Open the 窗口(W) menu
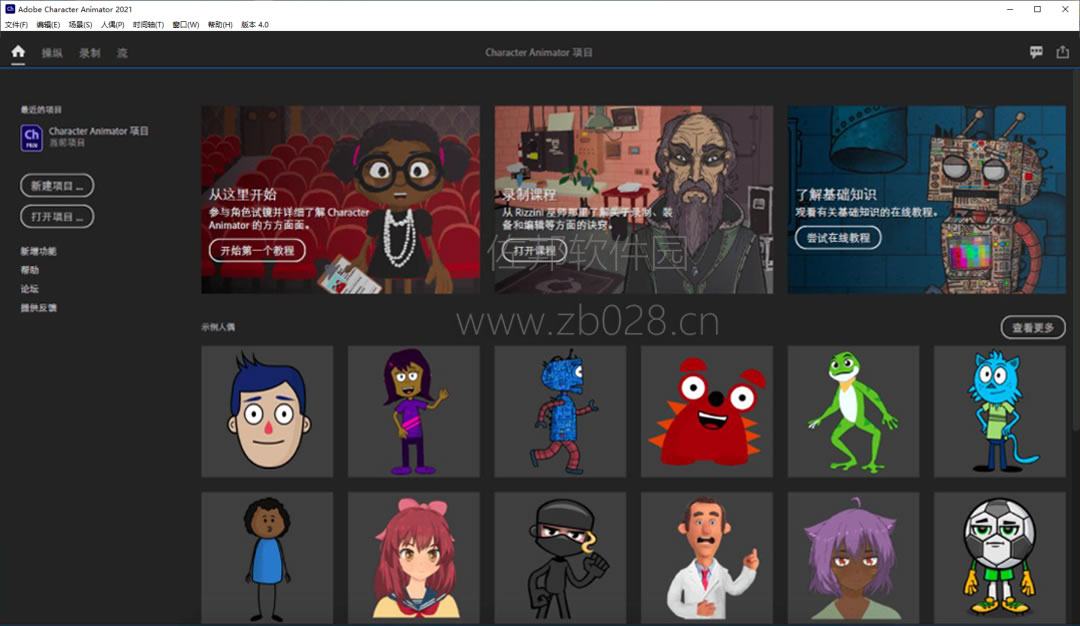Image resolution: width=1080 pixels, height=626 pixels. tap(185, 25)
